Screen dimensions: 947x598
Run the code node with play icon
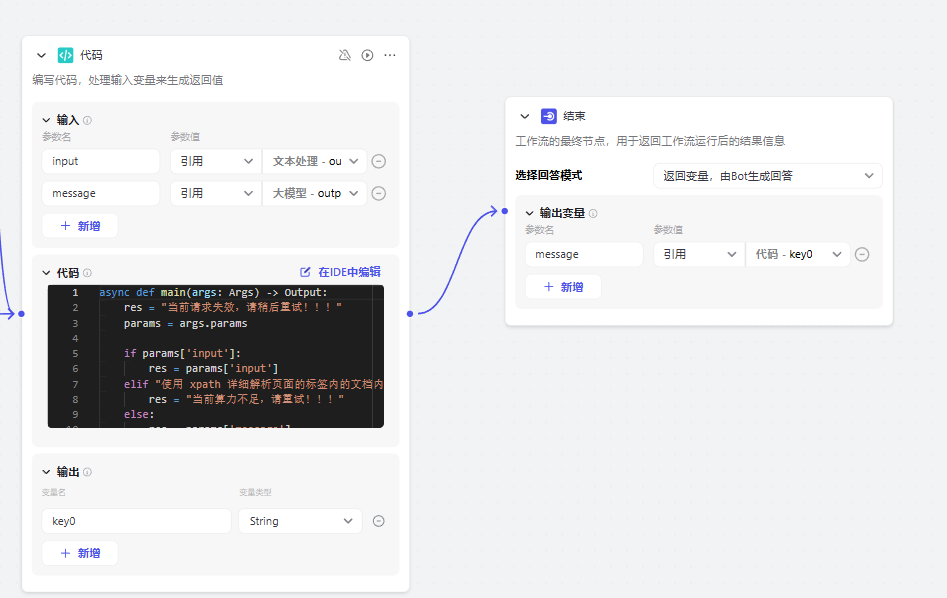(367, 55)
